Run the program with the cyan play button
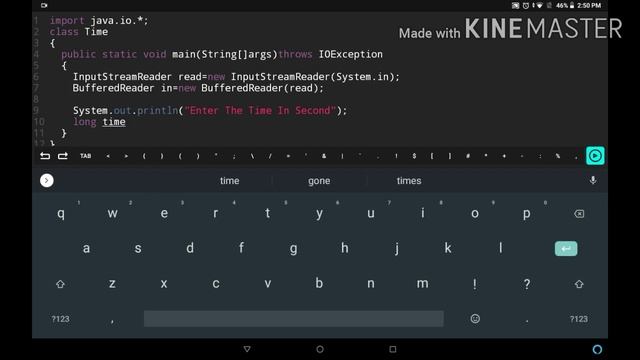 (x=595, y=156)
